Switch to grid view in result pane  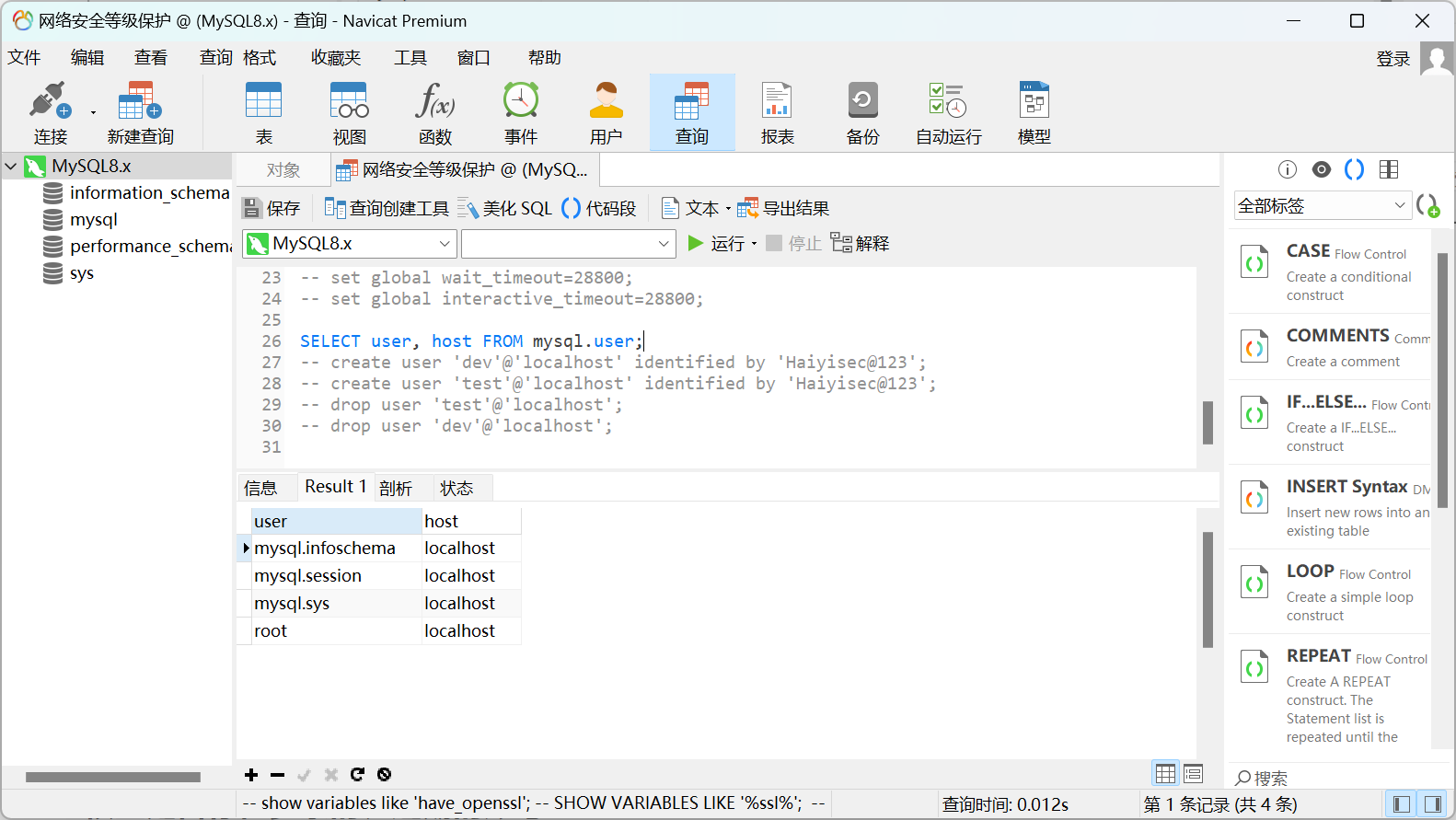click(1165, 774)
